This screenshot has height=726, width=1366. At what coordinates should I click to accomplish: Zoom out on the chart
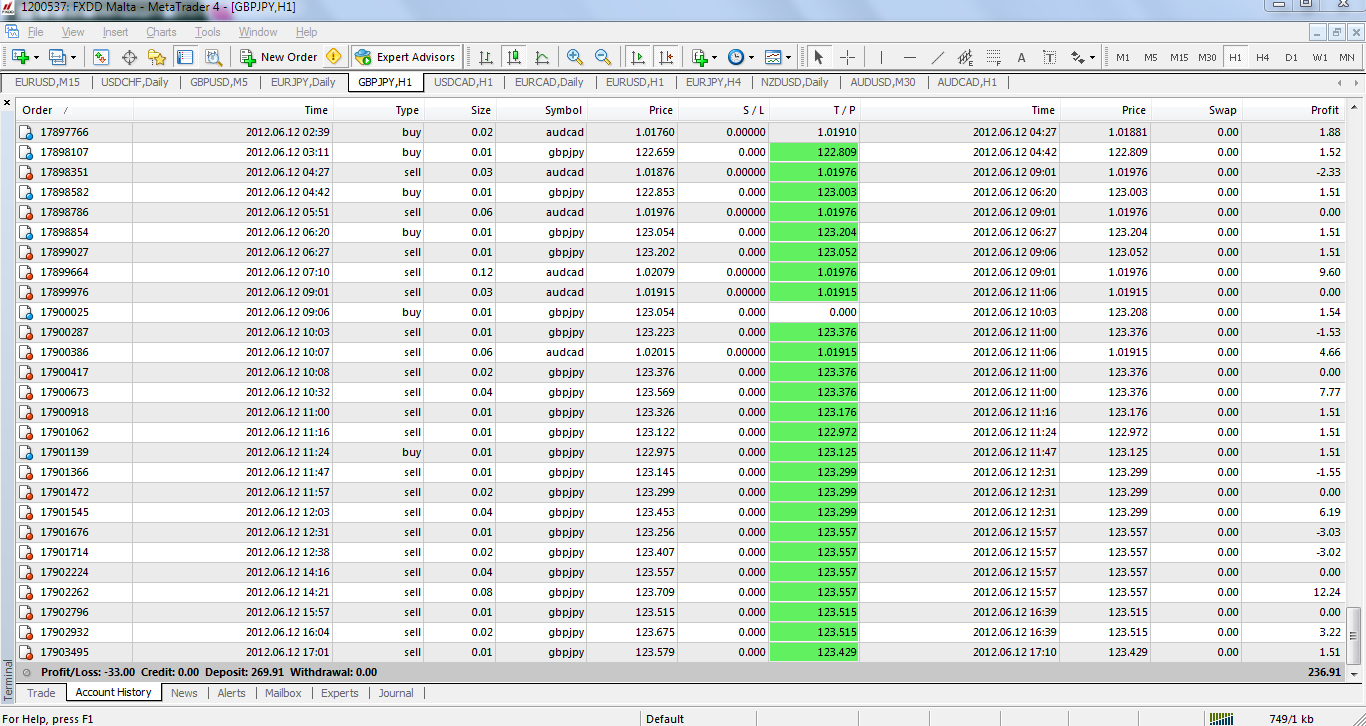pyautogui.click(x=603, y=57)
